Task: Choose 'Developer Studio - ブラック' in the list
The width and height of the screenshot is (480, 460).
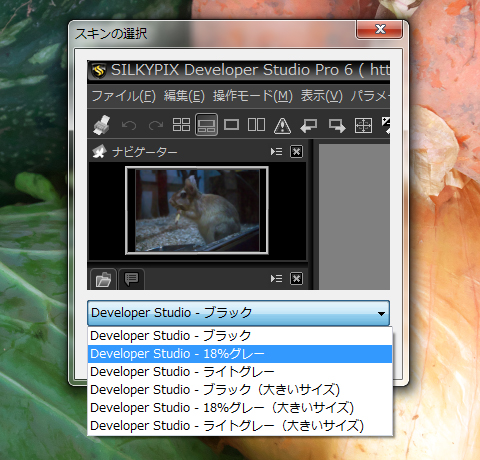Action: (240, 336)
